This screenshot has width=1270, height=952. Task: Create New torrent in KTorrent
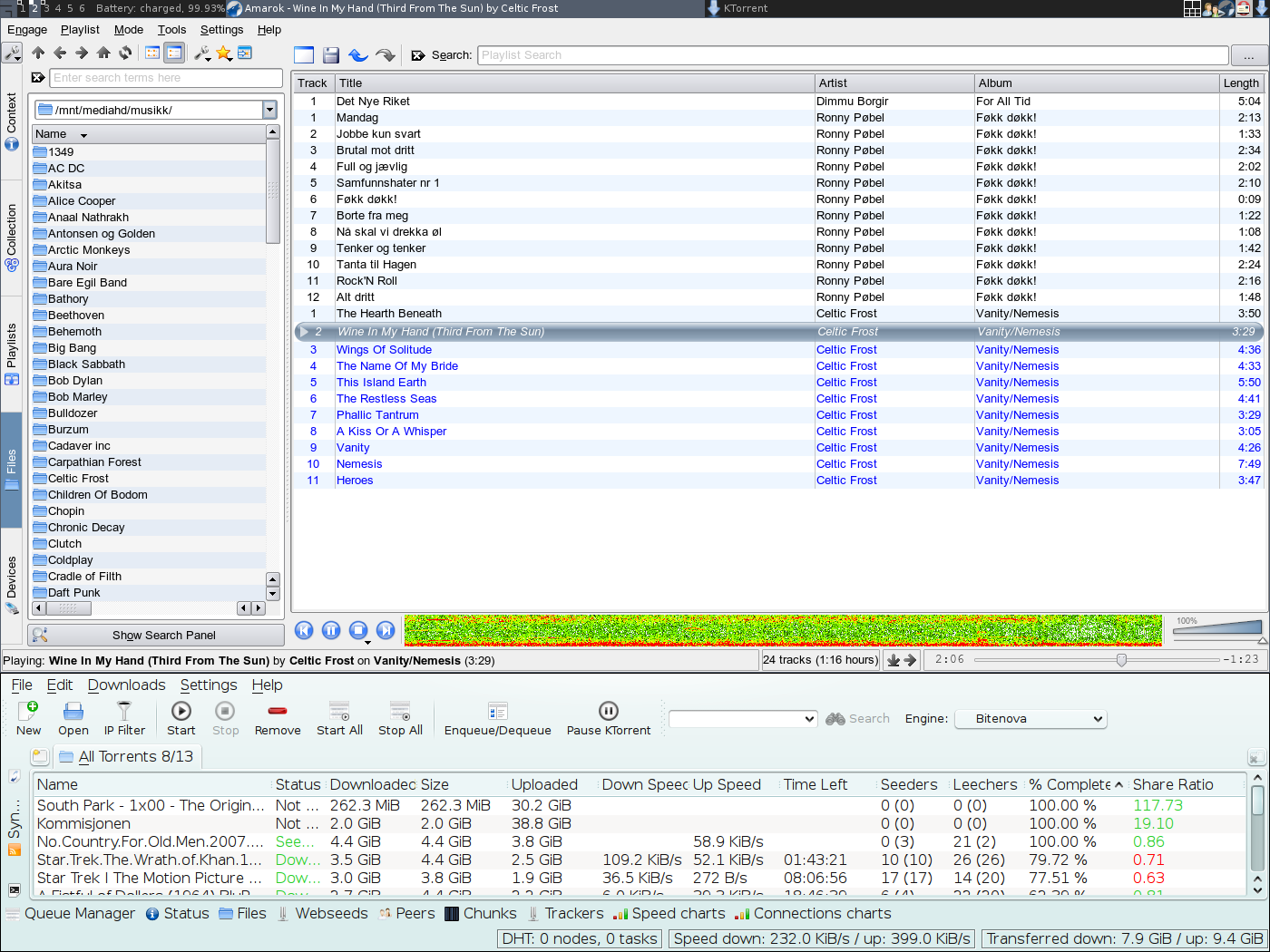[x=29, y=719]
